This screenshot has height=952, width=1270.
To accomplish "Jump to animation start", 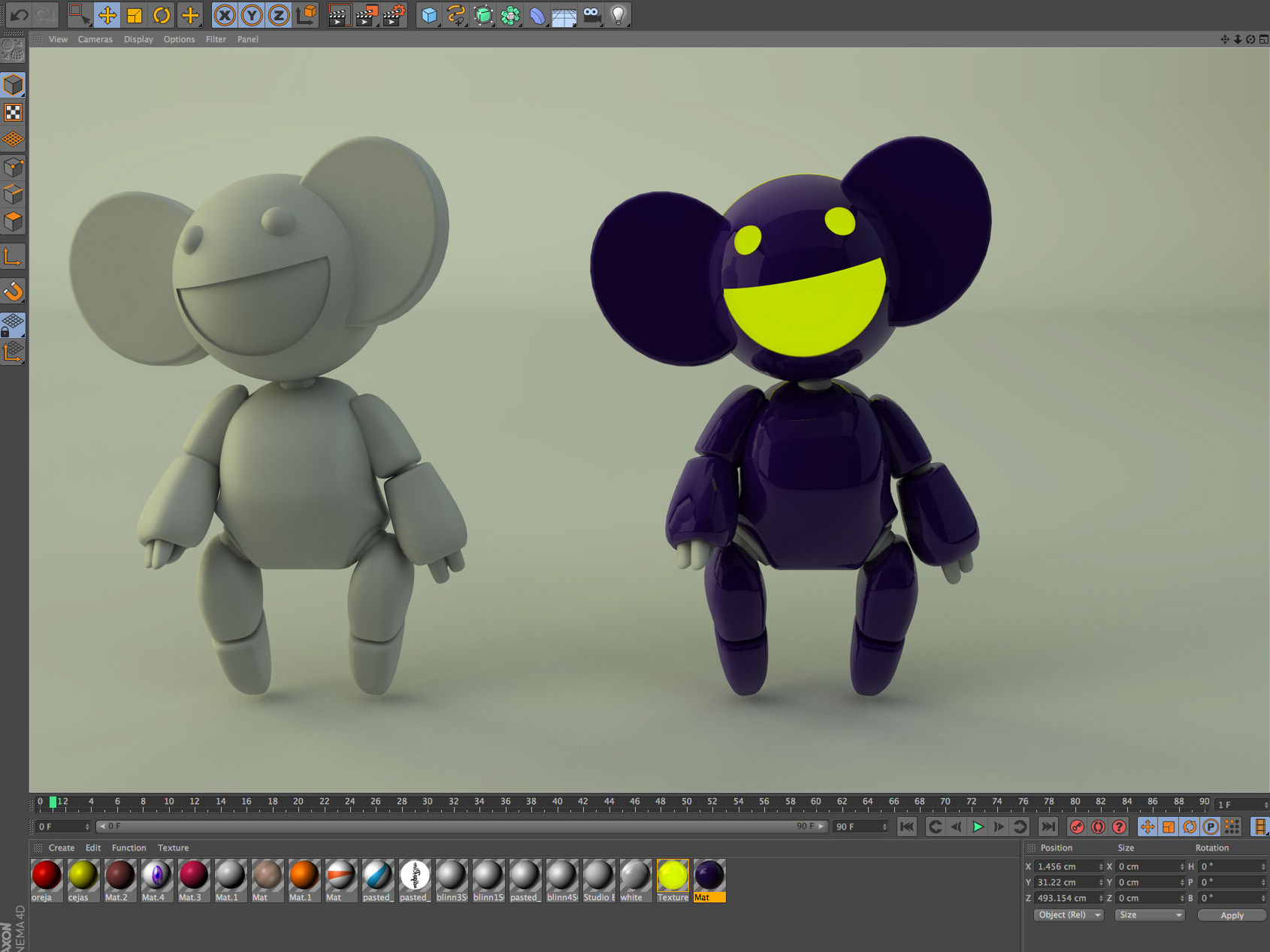I will point(907,827).
